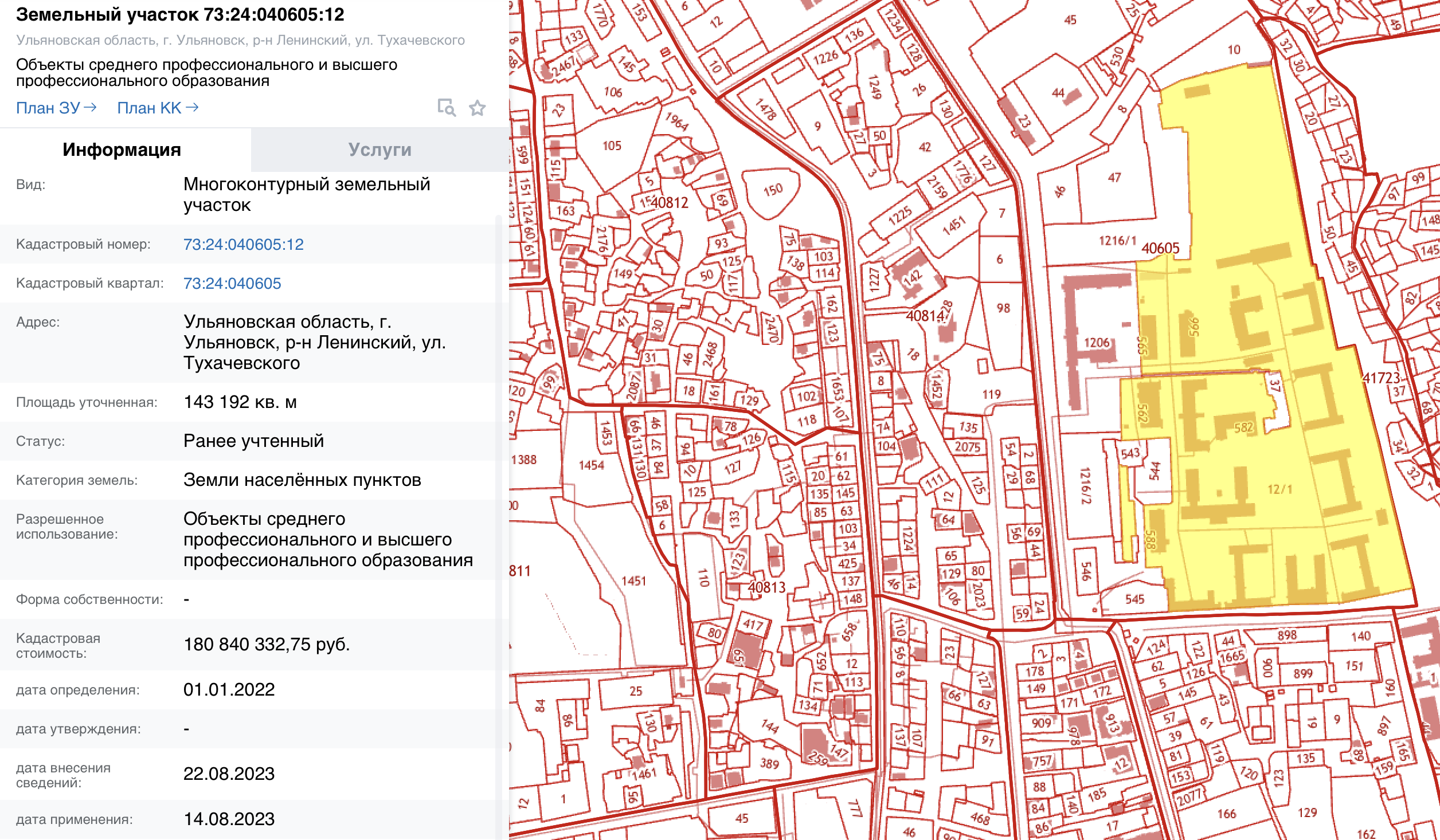This screenshot has height=840, width=1440.
Task: Click parcel 546 on the map
Action: click(1086, 572)
